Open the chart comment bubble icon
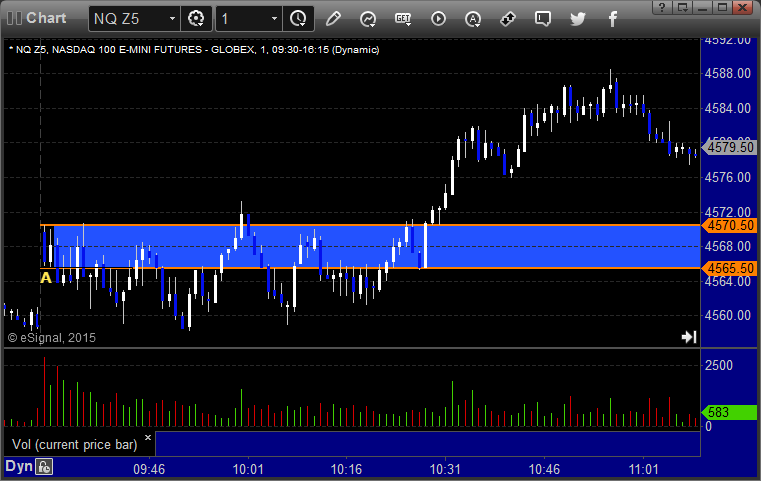The image size is (761, 481). (543, 19)
